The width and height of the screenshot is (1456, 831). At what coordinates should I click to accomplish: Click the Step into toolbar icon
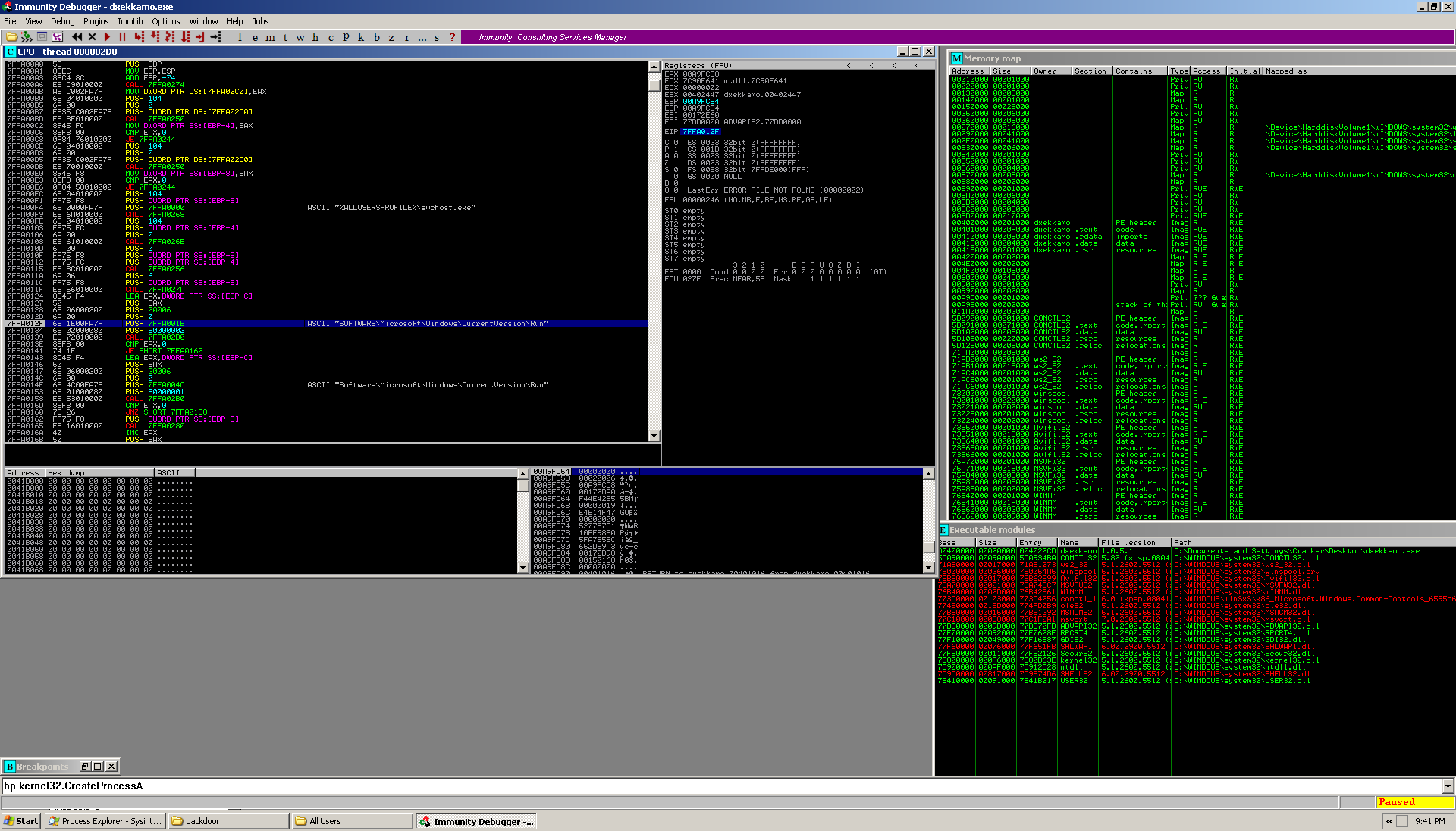[140, 36]
